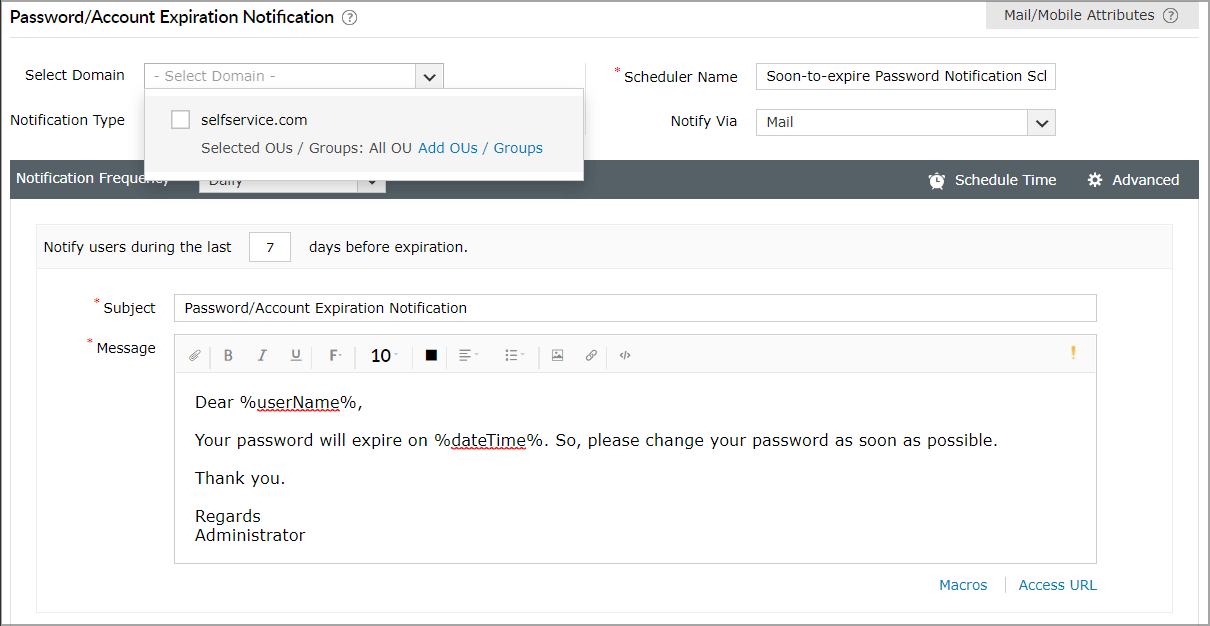
Task: Open Advanced settings with gear icon
Action: 1133,180
